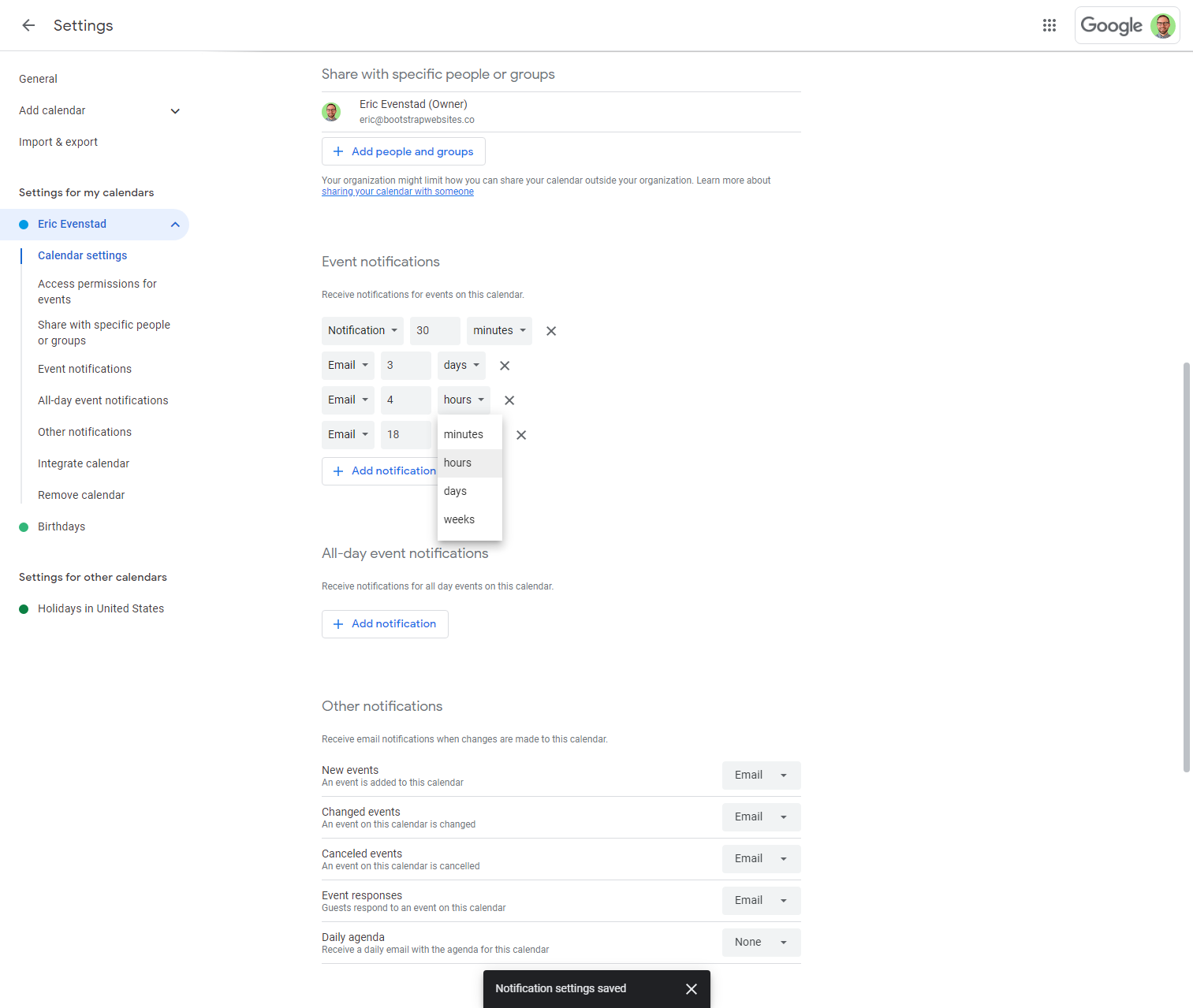Image resolution: width=1193 pixels, height=1008 pixels.
Task: Open Holidays in United States settings
Action: pyautogui.click(x=101, y=609)
